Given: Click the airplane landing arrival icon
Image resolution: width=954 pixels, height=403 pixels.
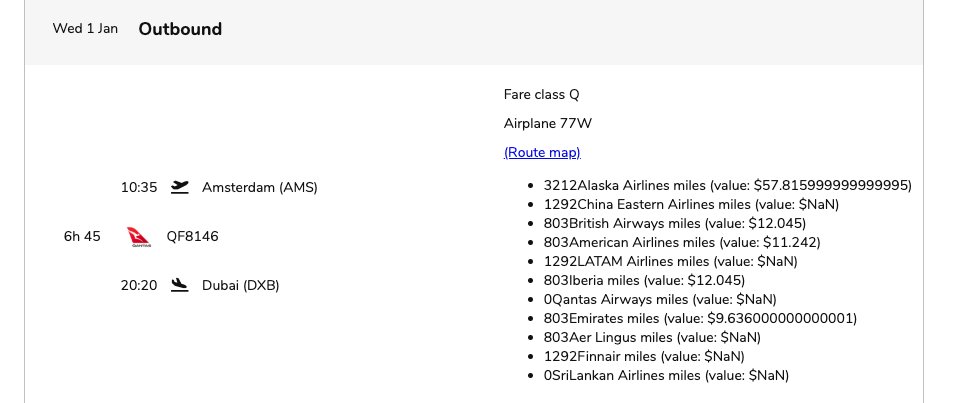Looking at the screenshot, I should [179, 285].
